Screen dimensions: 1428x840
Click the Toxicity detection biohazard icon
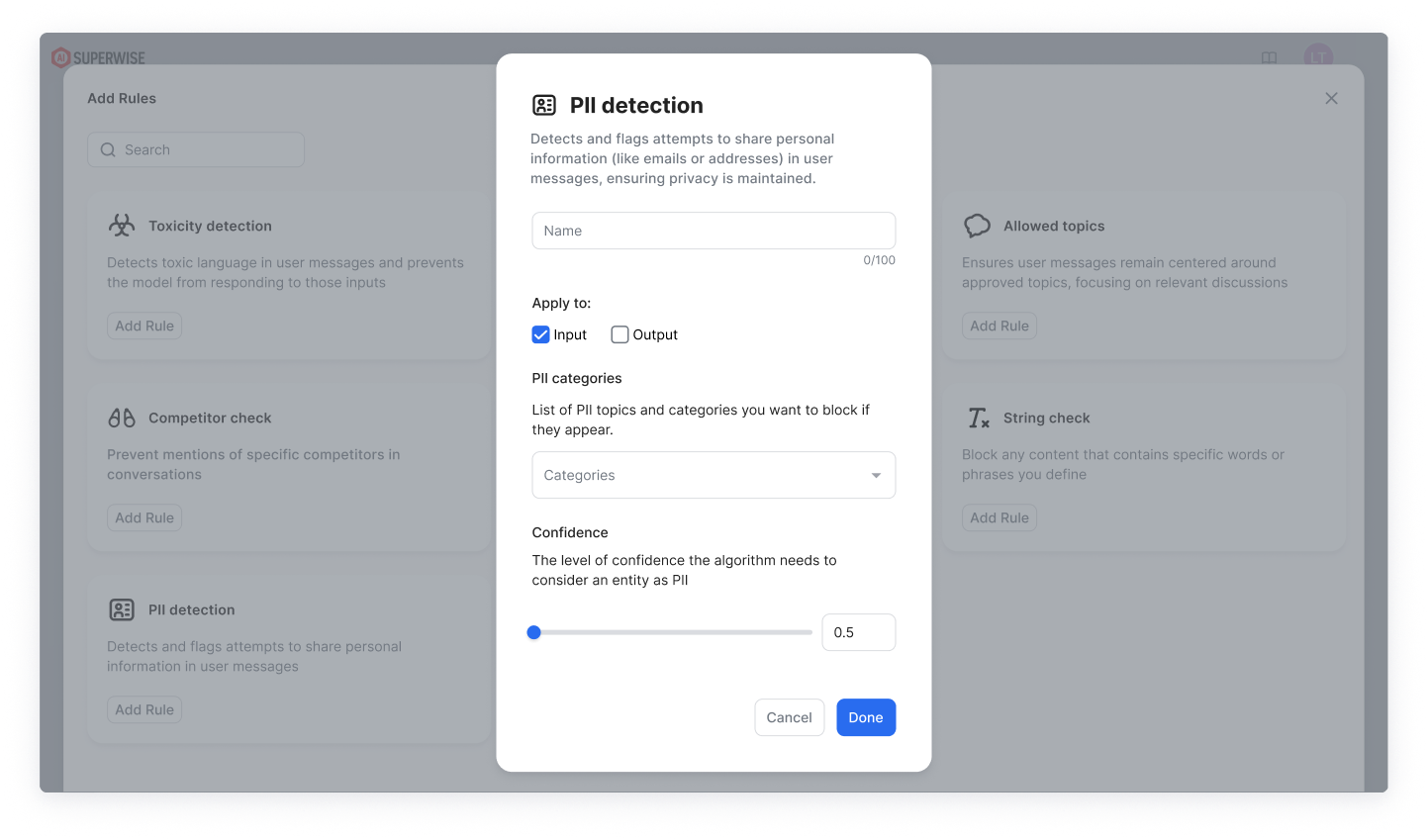tap(122, 226)
